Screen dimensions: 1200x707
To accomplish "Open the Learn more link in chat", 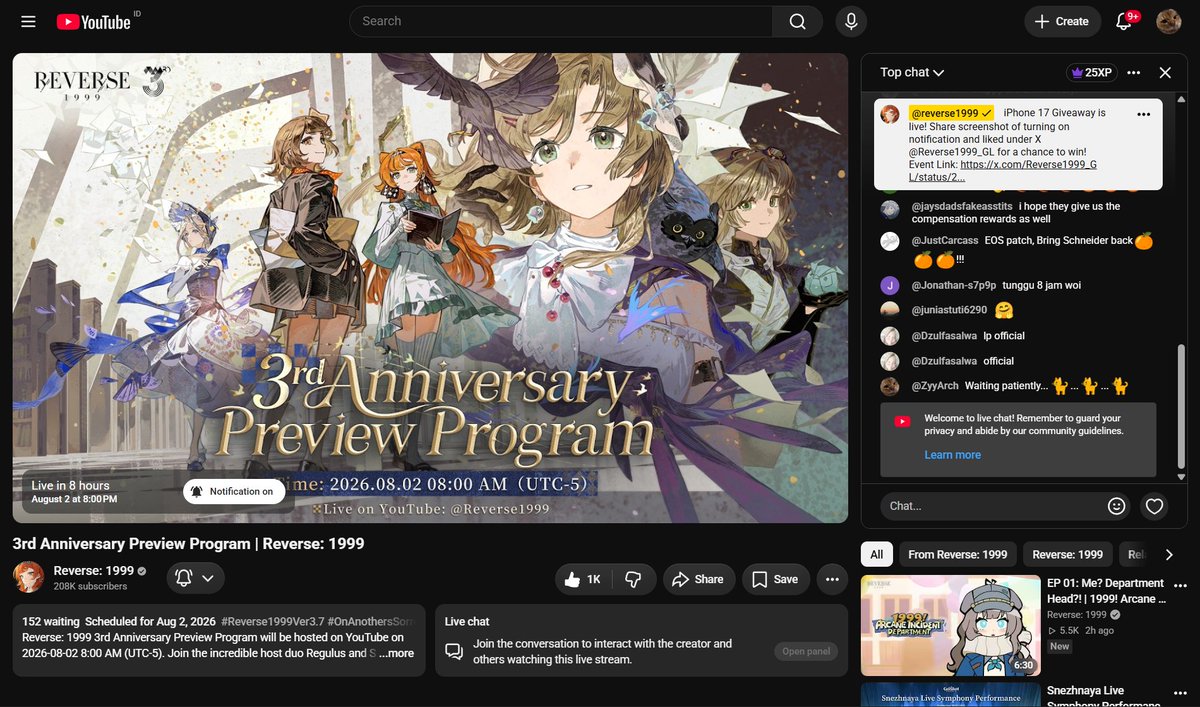I will pos(952,454).
